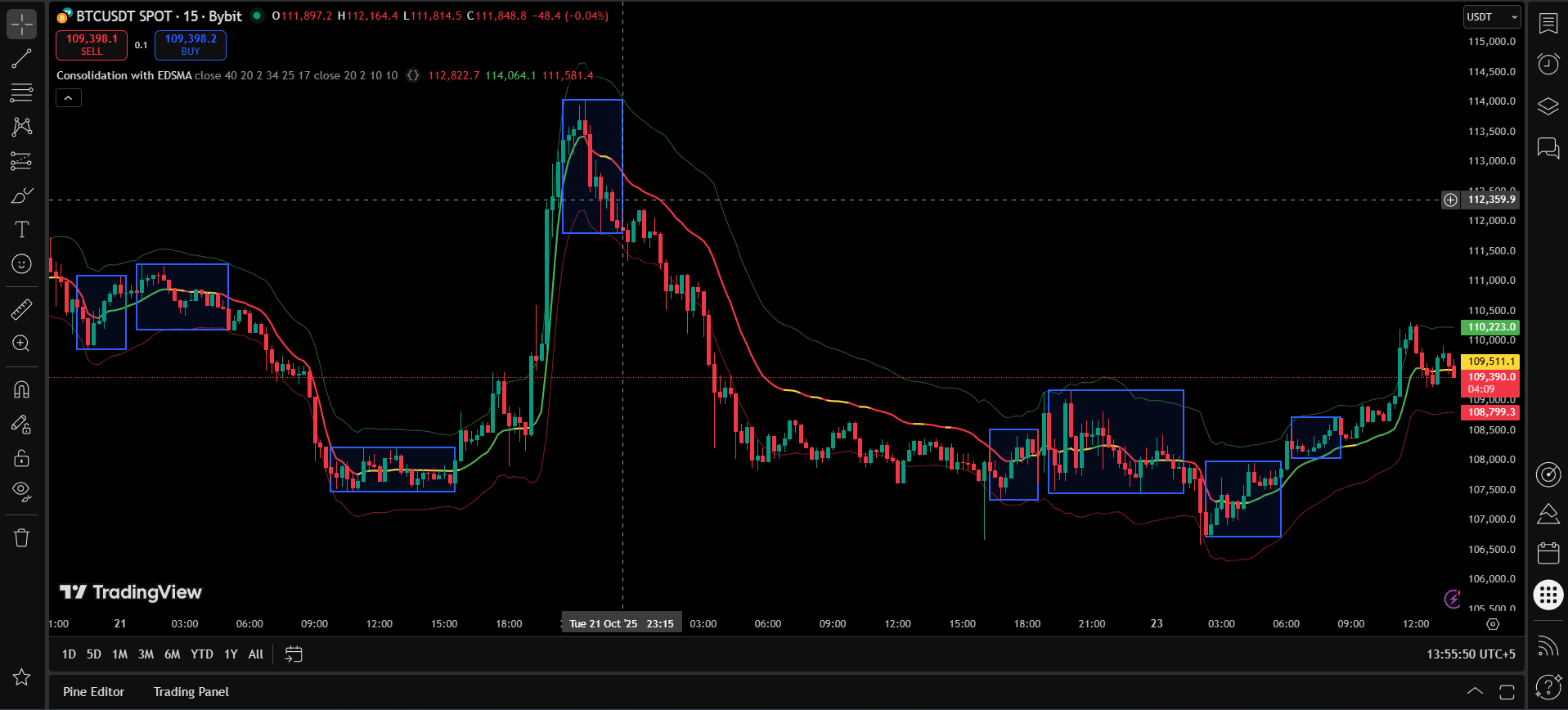Click the trash icon to remove drawings
The image size is (1568, 710).
[x=21, y=537]
